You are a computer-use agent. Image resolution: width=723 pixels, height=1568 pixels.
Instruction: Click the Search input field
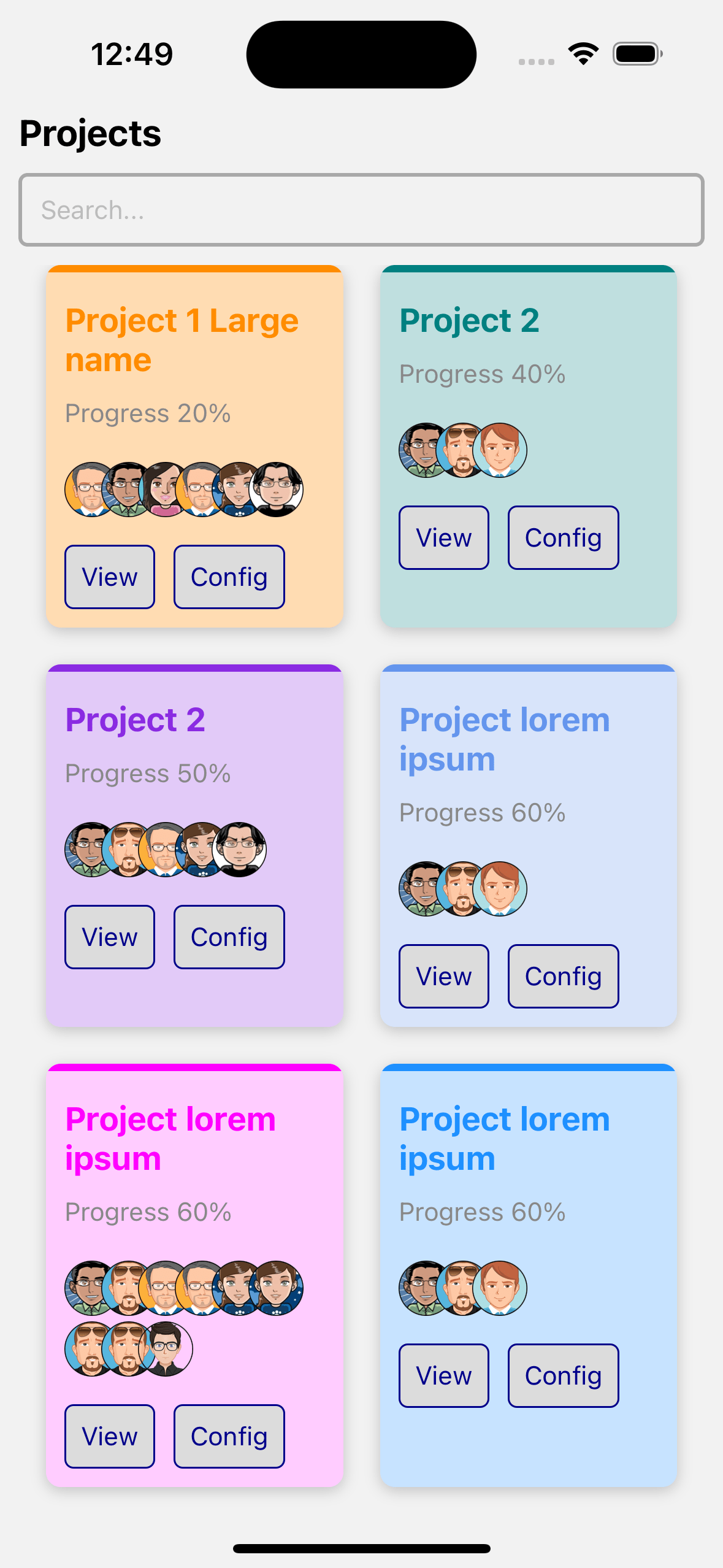(x=361, y=209)
